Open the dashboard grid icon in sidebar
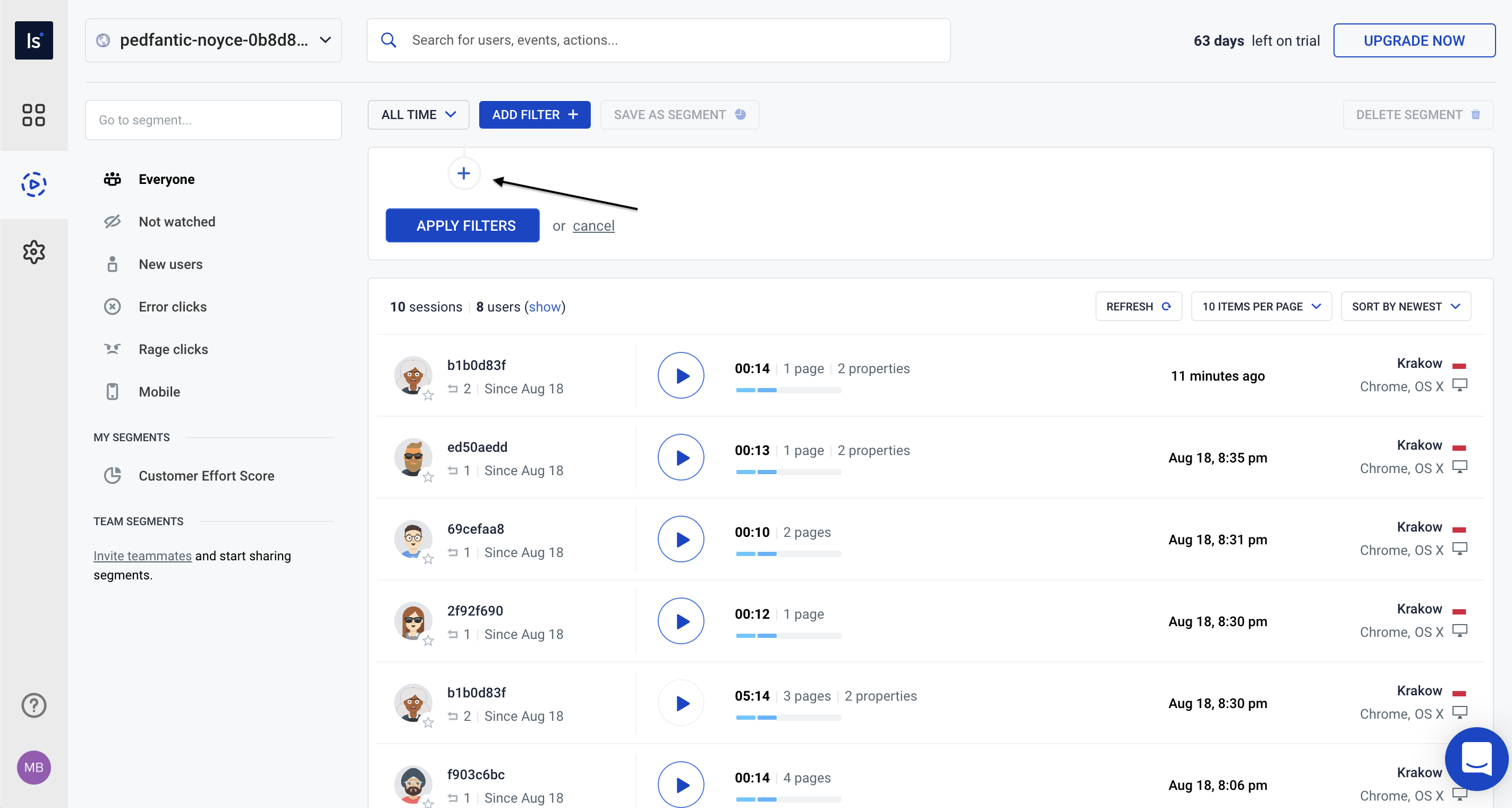 pos(33,115)
